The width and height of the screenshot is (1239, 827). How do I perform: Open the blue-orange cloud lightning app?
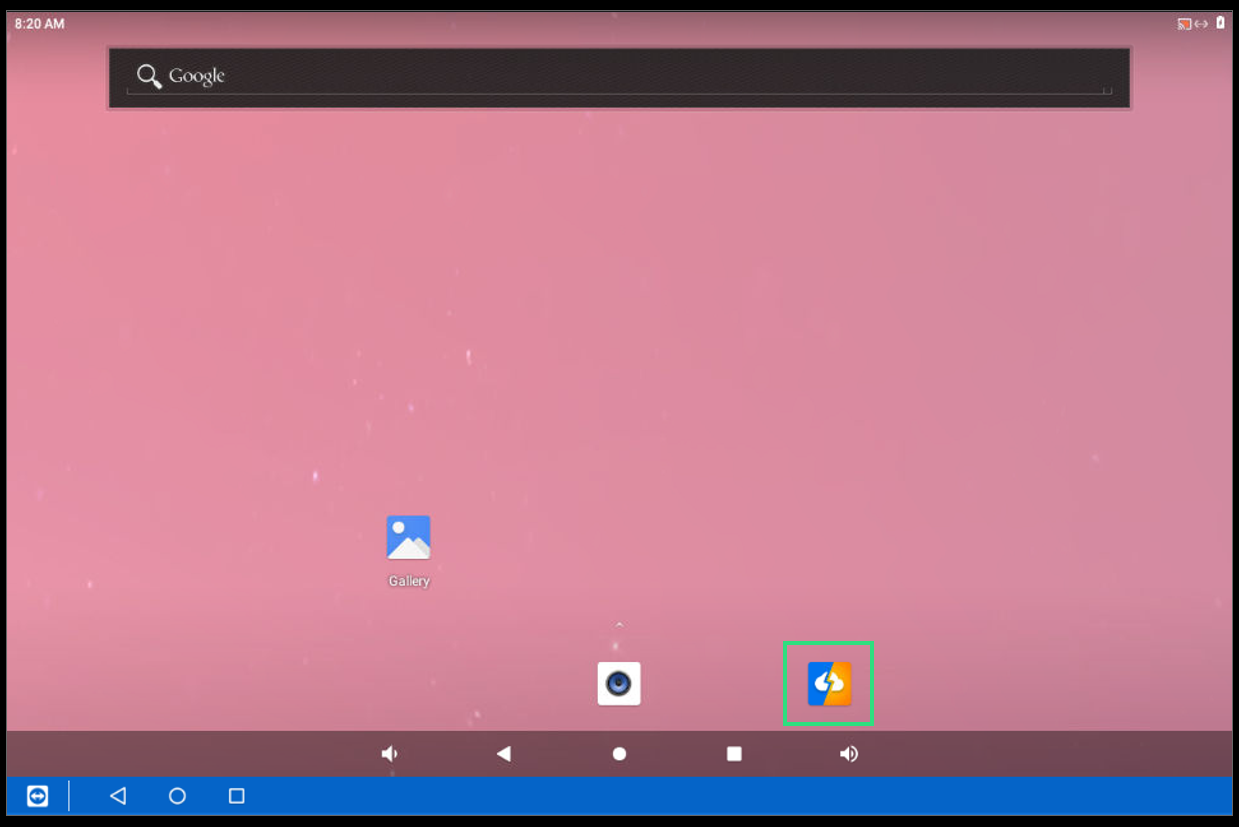[829, 684]
